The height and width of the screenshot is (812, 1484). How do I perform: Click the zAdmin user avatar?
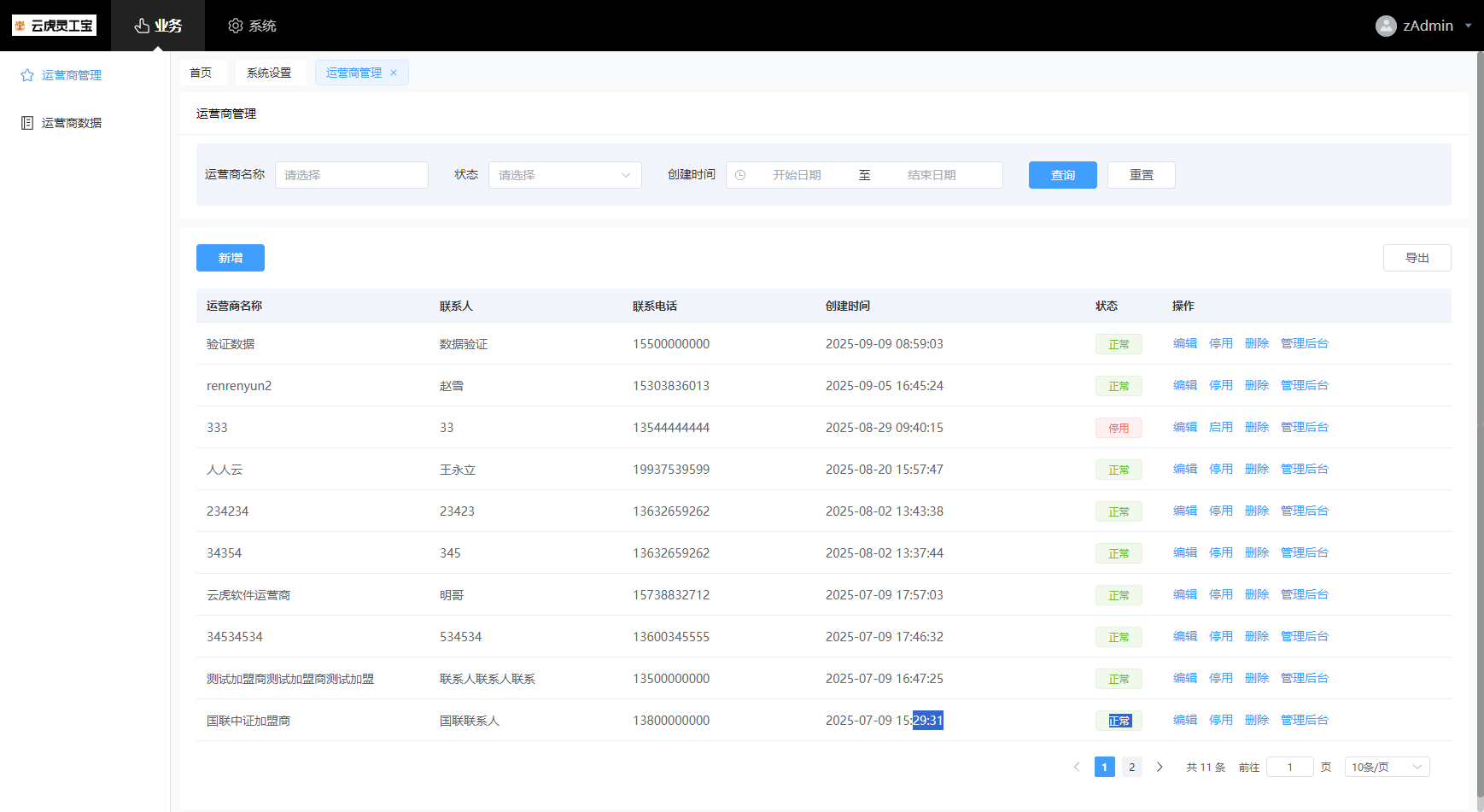(1385, 26)
